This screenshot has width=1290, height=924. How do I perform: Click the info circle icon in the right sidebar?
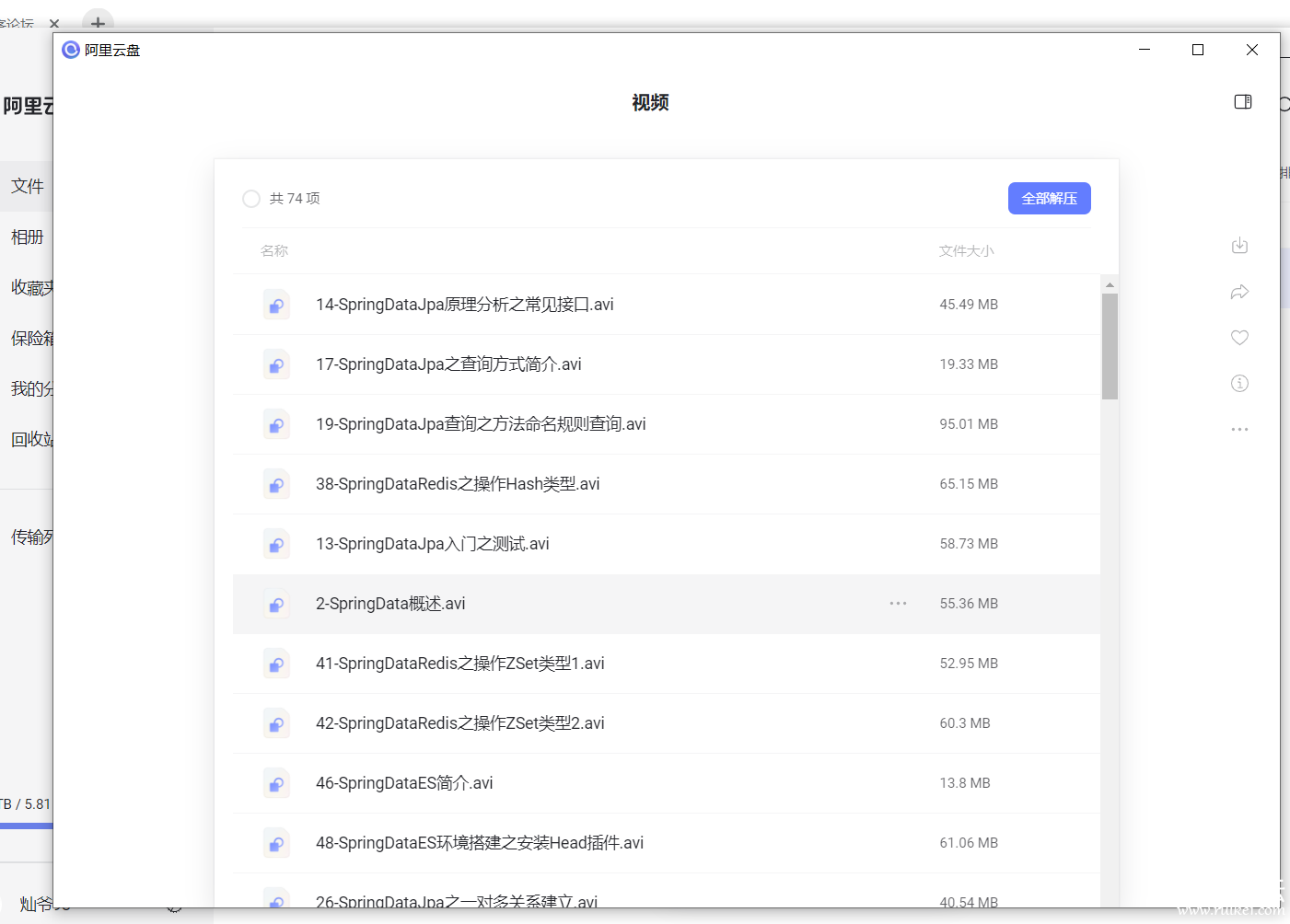pyautogui.click(x=1240, y=383)
